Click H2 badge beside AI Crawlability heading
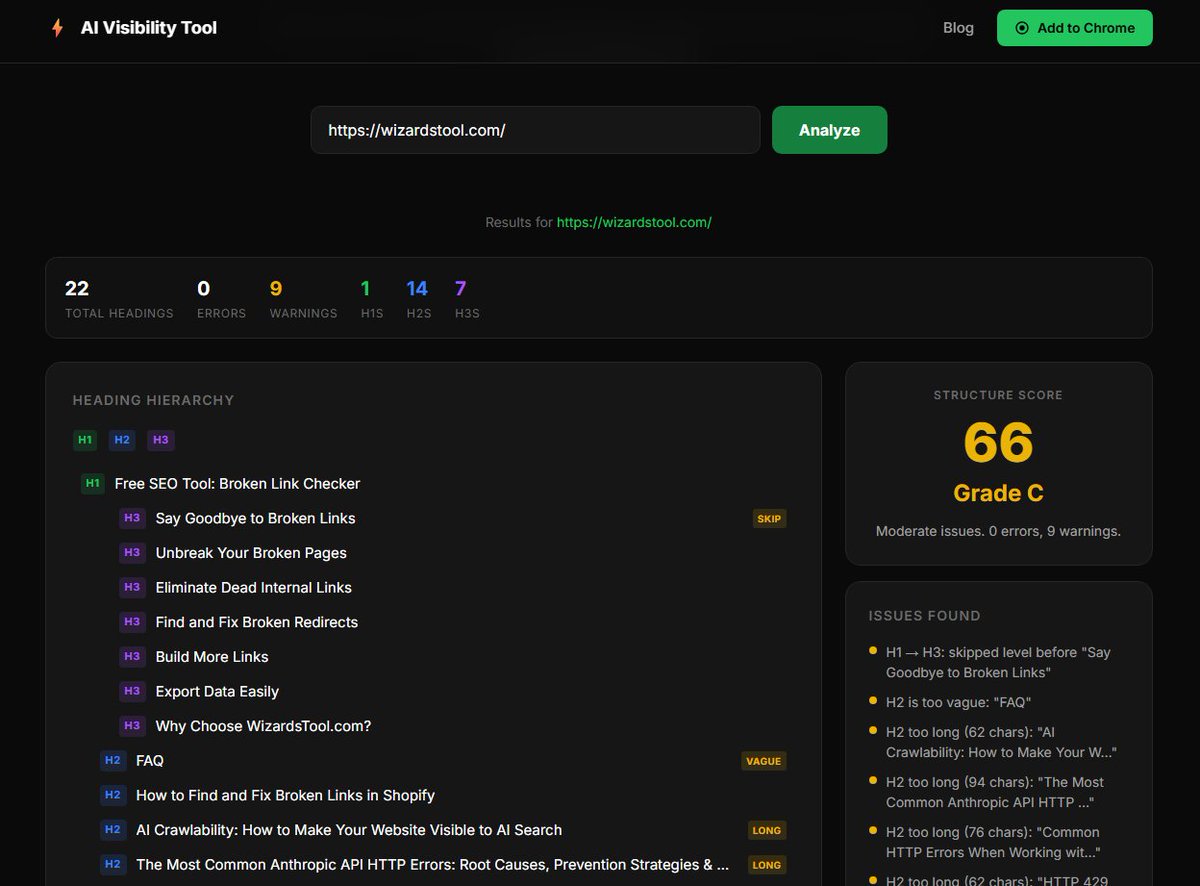 coord(113,830)
